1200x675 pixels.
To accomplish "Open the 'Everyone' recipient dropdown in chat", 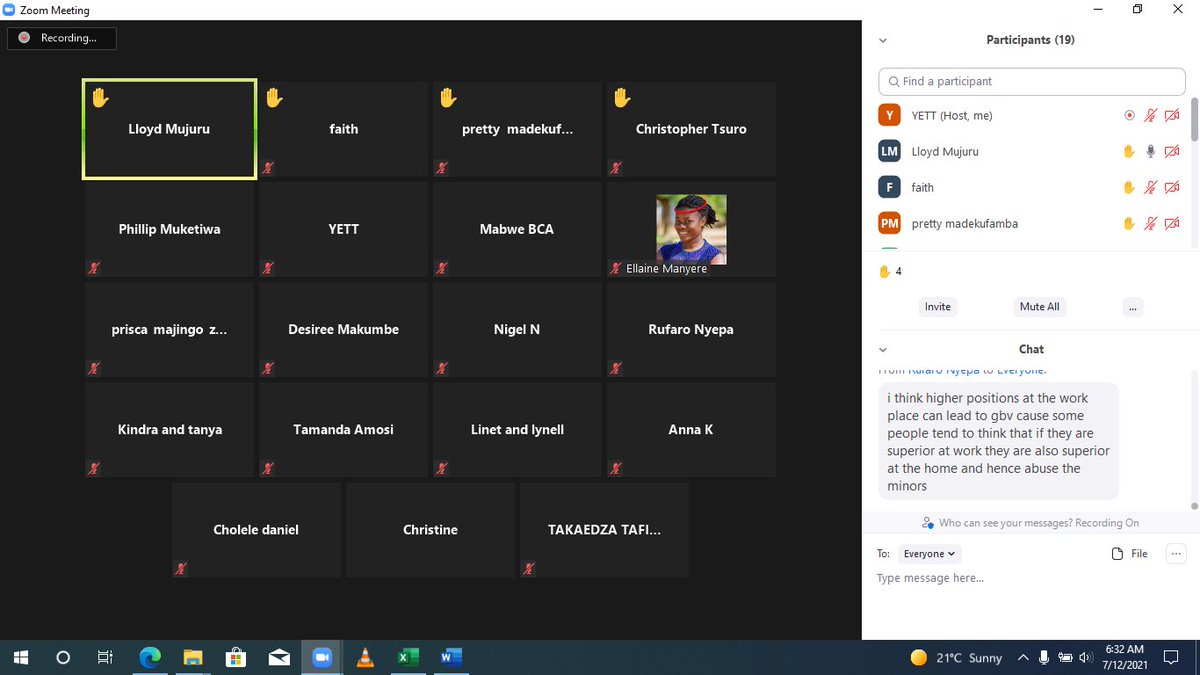I will click(x=928, y=553).
